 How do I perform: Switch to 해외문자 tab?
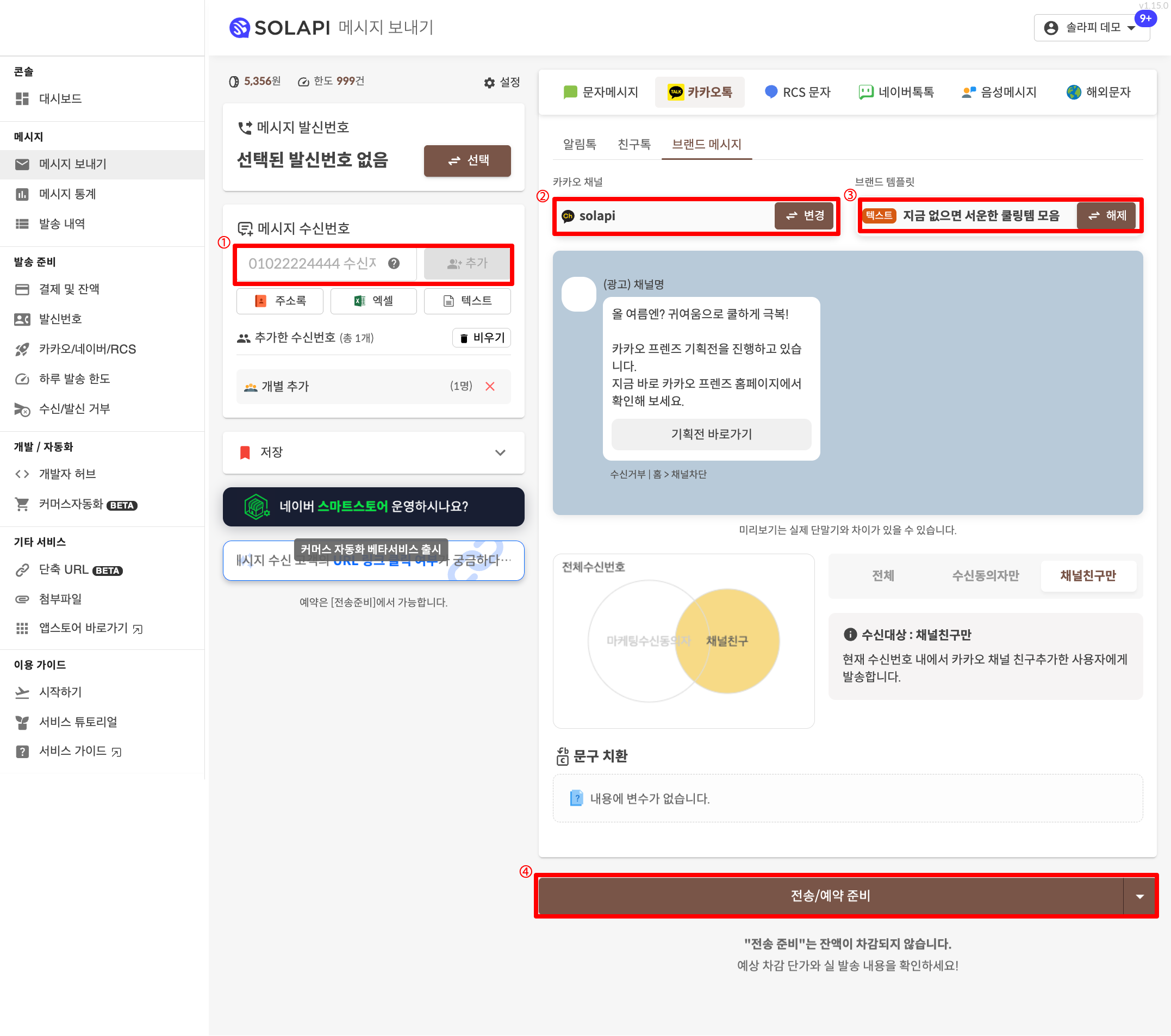[x=1099, y=92]
